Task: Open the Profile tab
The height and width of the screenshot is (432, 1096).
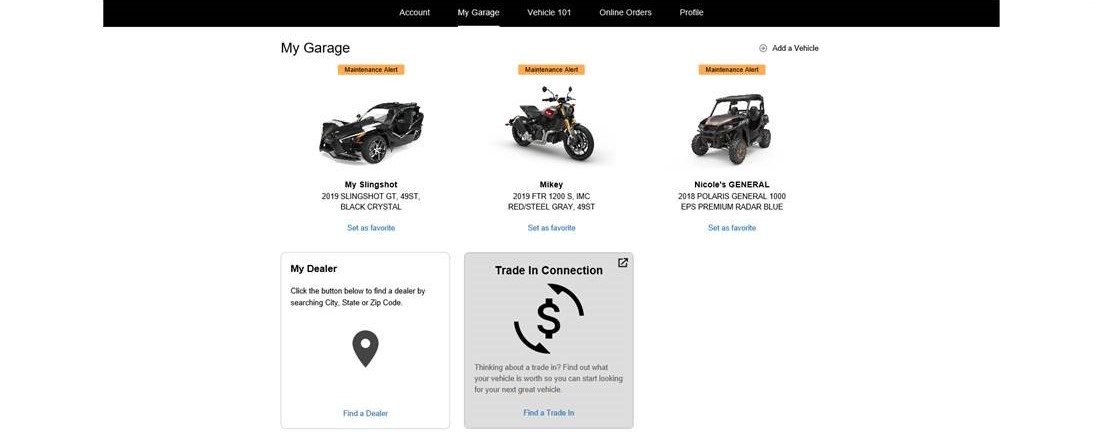Action: (x=691, y=12)
